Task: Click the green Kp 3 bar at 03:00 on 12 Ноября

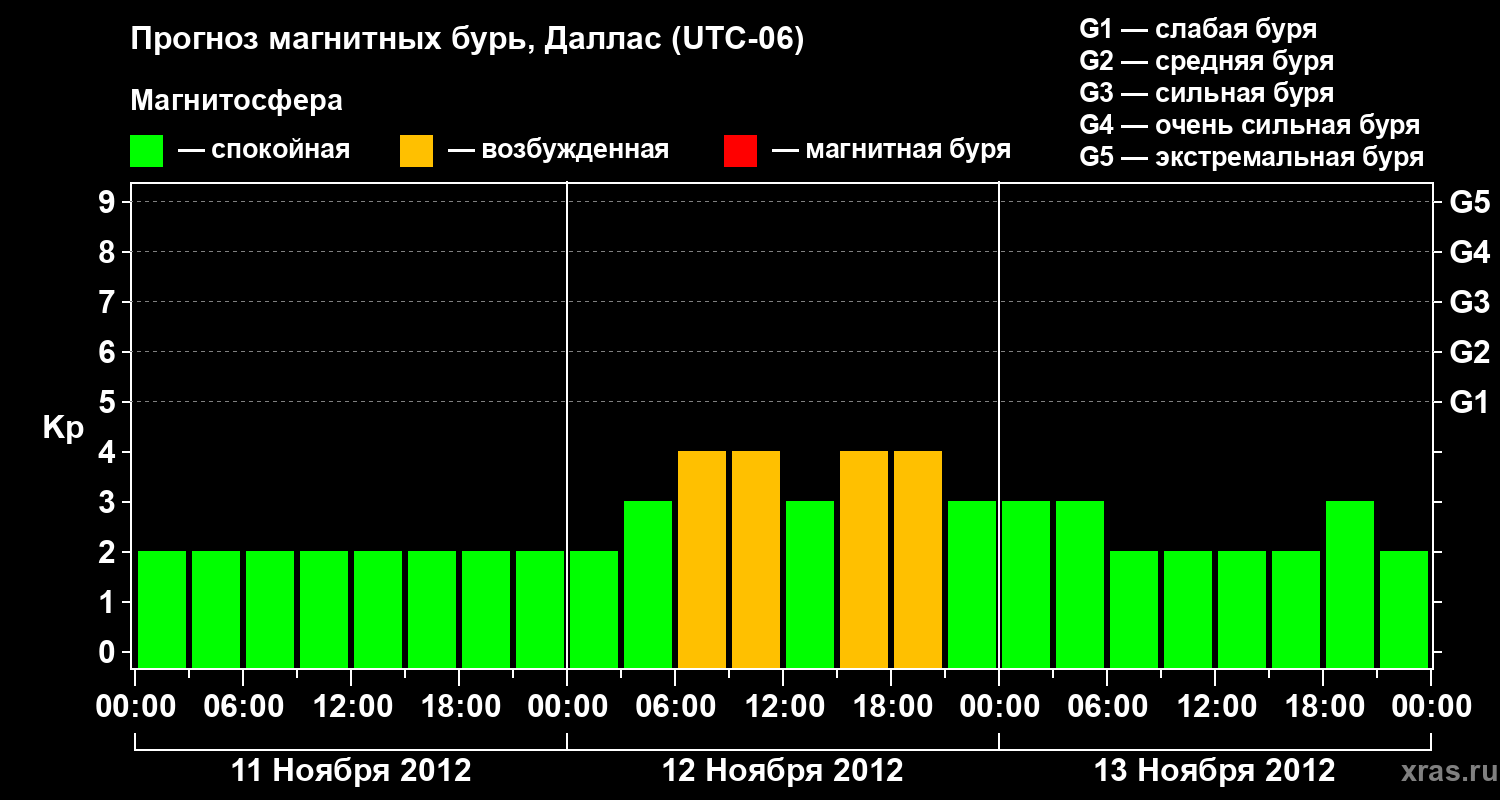Action: tap(648, 584)
